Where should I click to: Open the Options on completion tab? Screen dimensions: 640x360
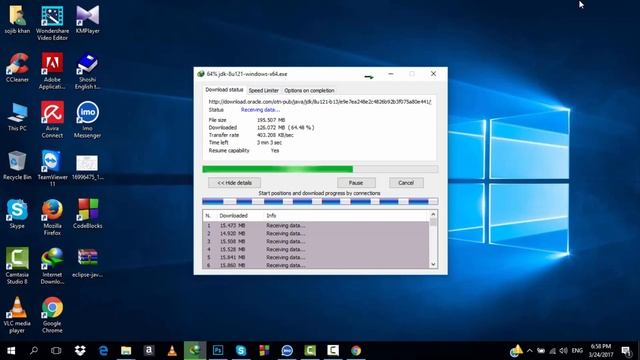coord(309,90)
